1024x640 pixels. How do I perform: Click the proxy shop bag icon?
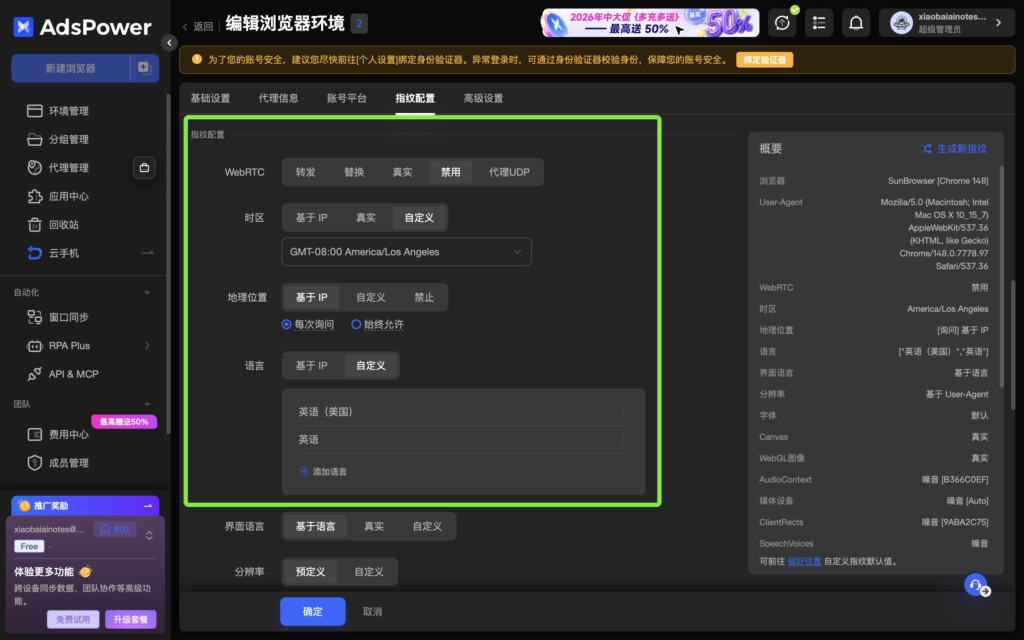144,168
